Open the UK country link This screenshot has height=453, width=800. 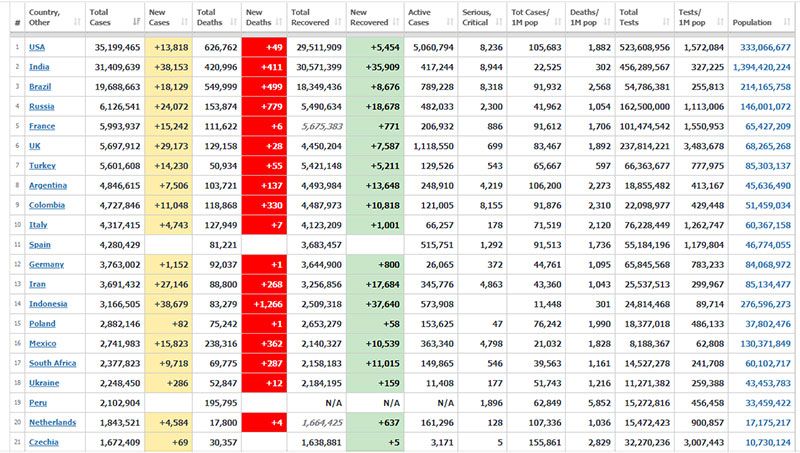[x=35, y=146]
